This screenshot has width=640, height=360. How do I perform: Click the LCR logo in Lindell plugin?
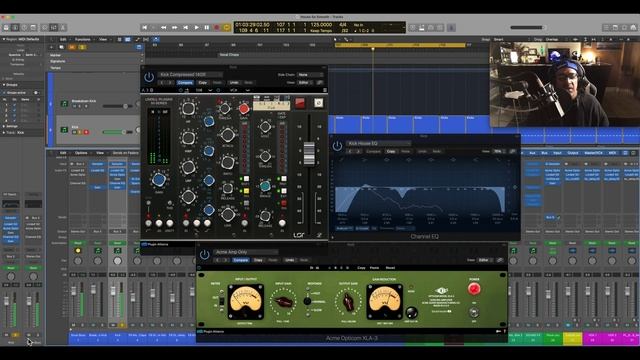tap(299, 235)
